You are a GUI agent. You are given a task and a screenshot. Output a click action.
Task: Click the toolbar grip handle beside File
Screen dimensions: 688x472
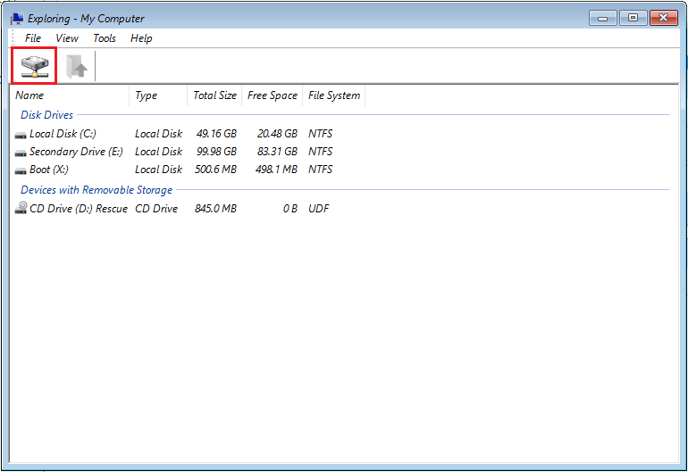pos(13,38)
